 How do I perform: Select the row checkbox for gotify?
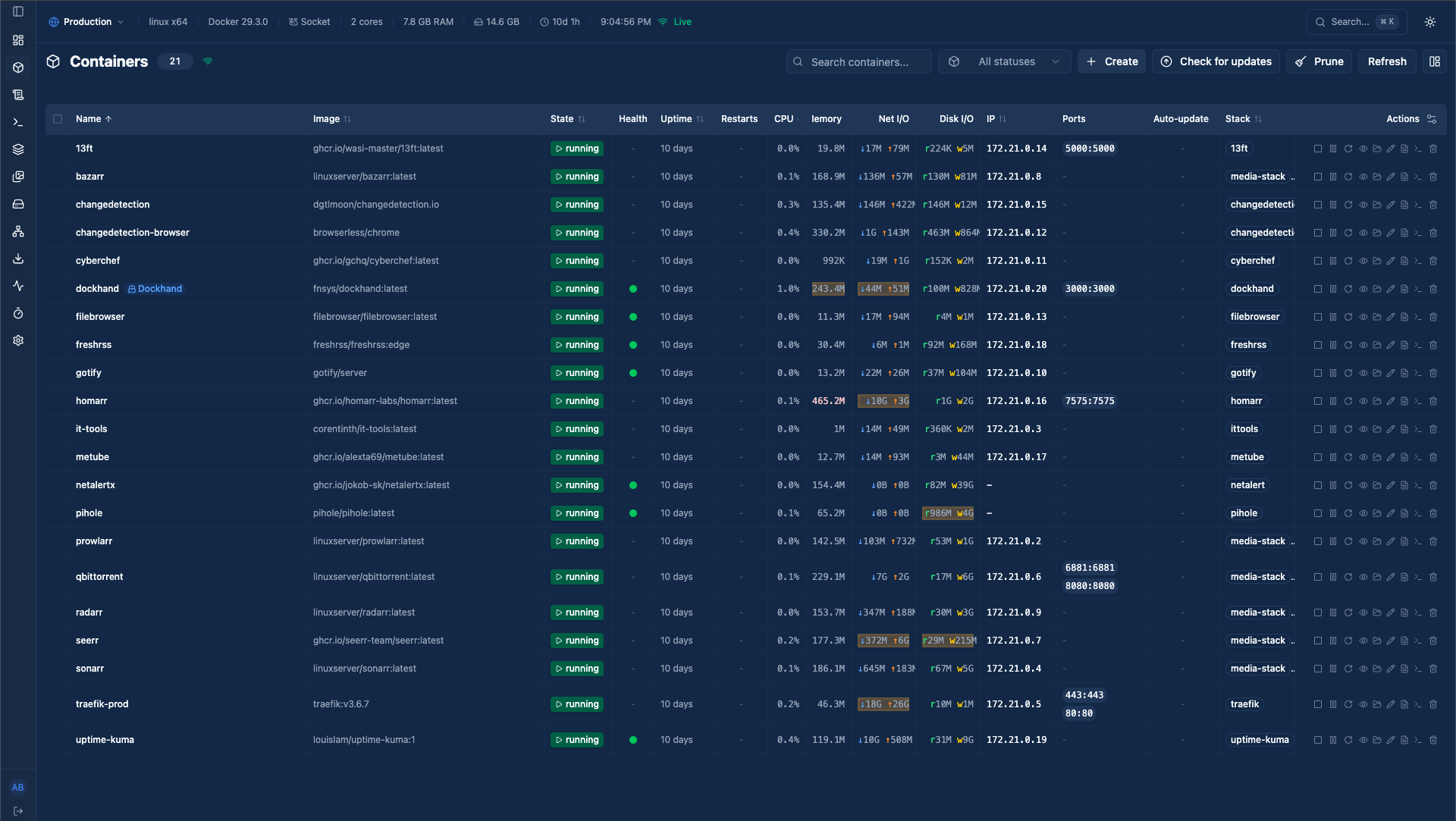click(x=58, y=373)
